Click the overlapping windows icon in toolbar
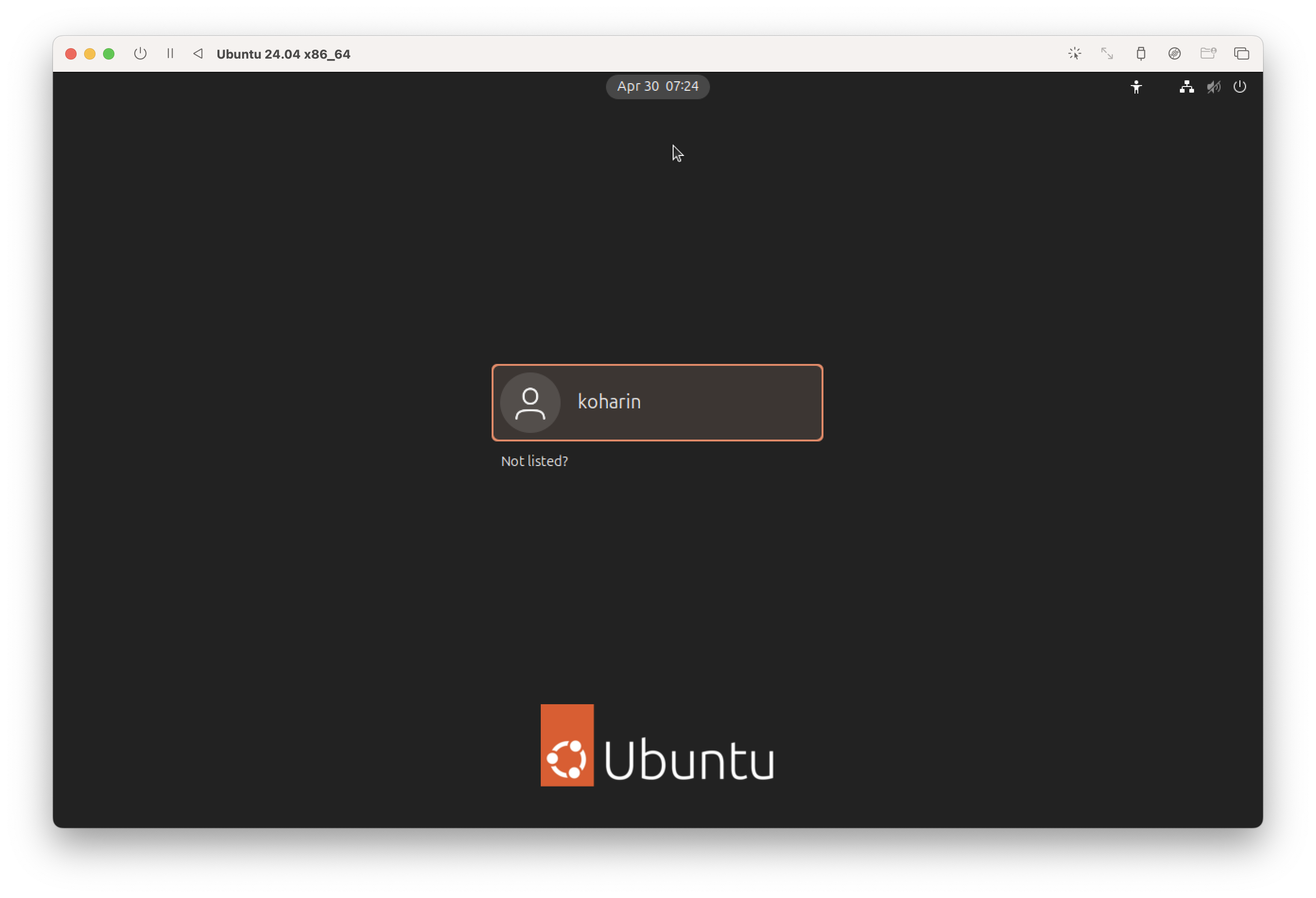The height and width of the screenshot is (898, 1316). click(1241, 54)
